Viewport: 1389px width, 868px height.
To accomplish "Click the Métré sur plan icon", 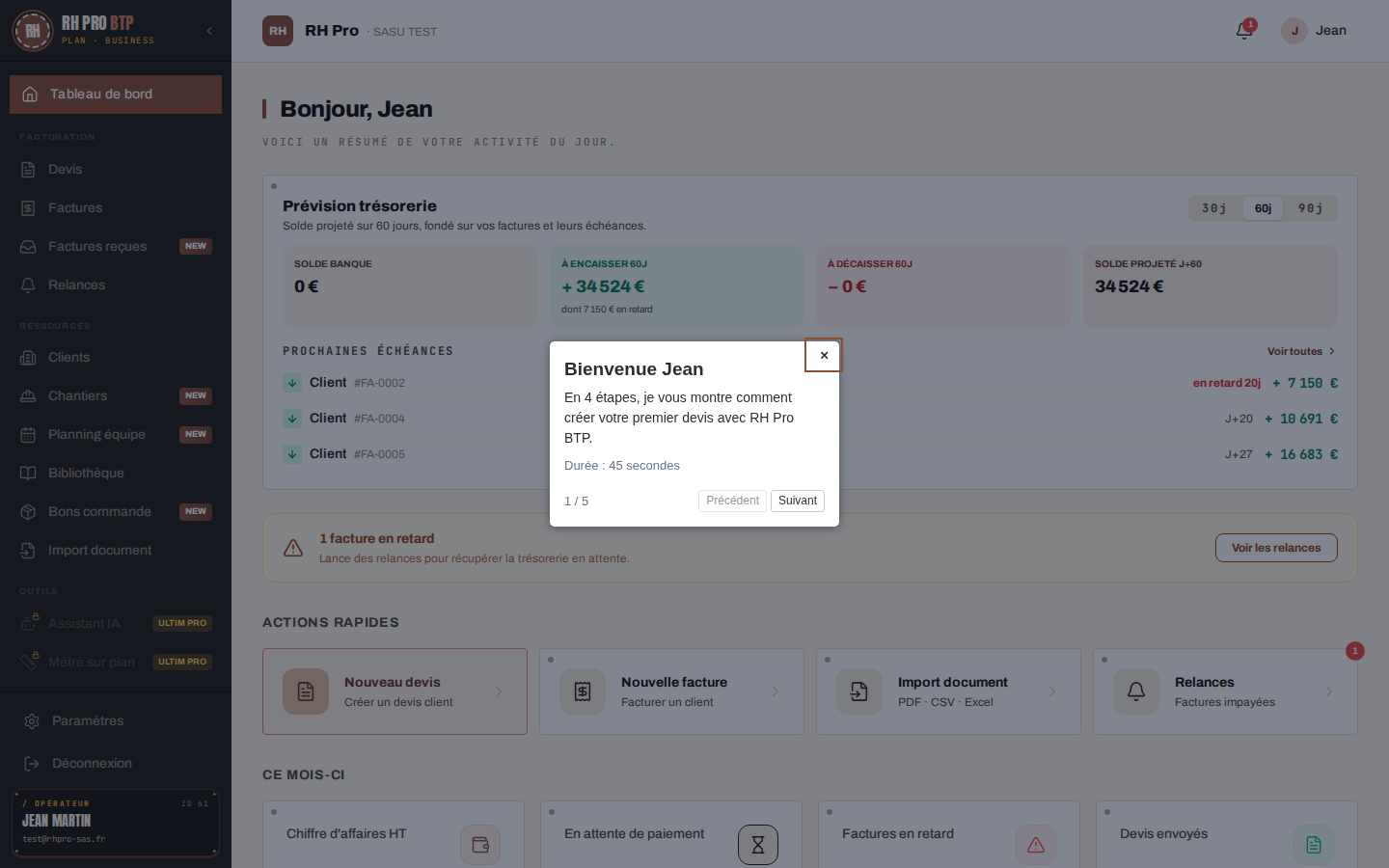I will (x=29, y=662).
